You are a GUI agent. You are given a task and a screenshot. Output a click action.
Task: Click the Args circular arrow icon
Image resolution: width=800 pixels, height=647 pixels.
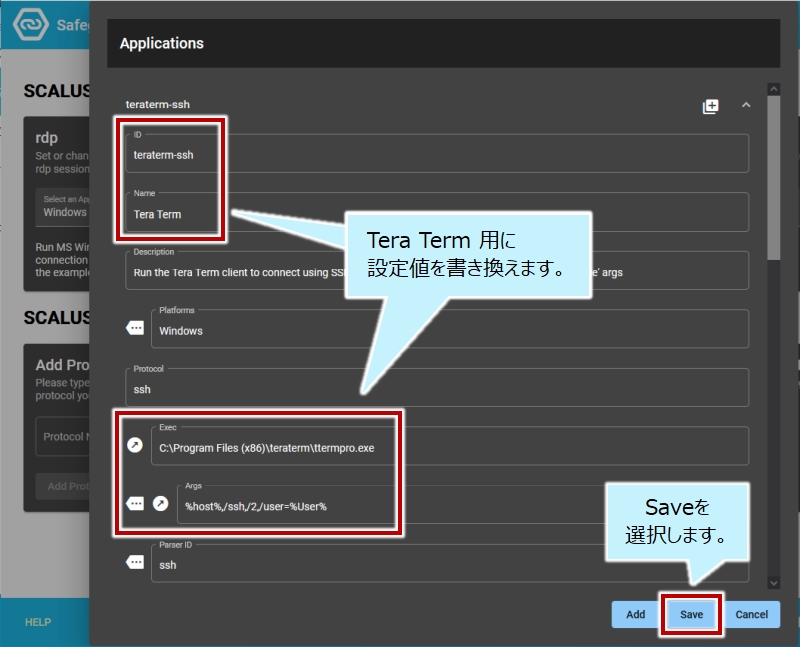[161, 504]
